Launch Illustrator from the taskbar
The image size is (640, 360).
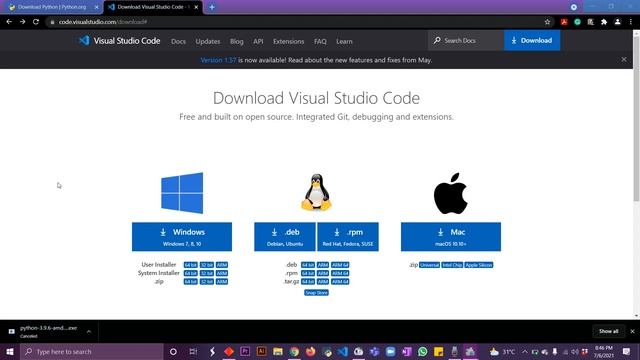point(261,351)
